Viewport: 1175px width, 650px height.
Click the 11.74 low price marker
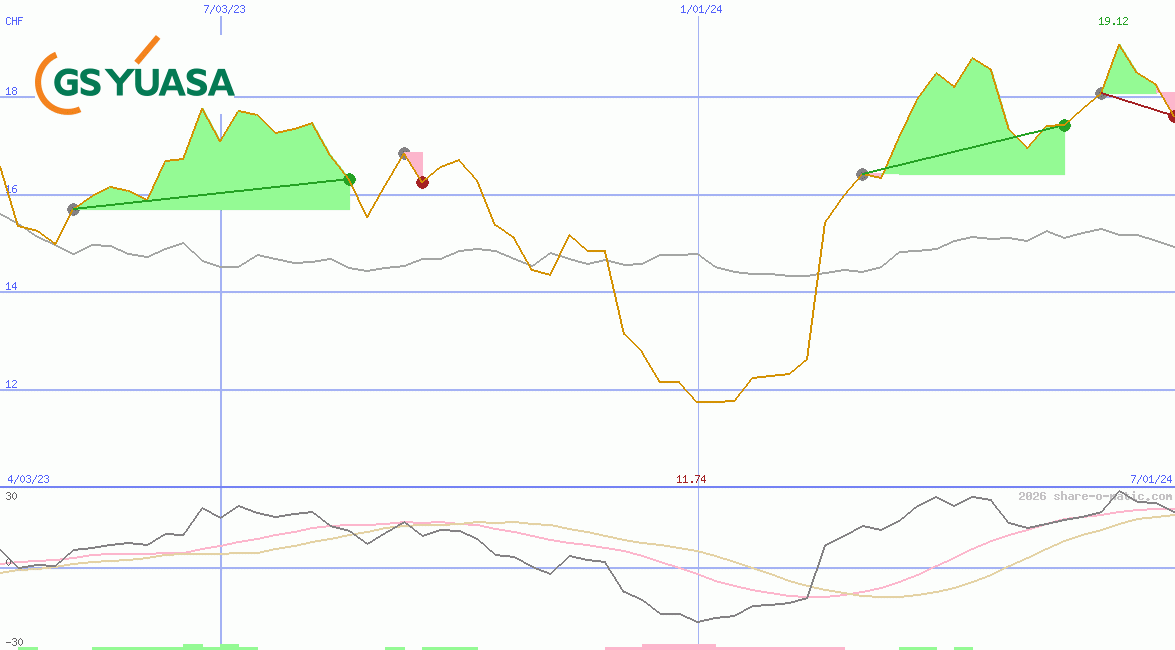point(691,479)
